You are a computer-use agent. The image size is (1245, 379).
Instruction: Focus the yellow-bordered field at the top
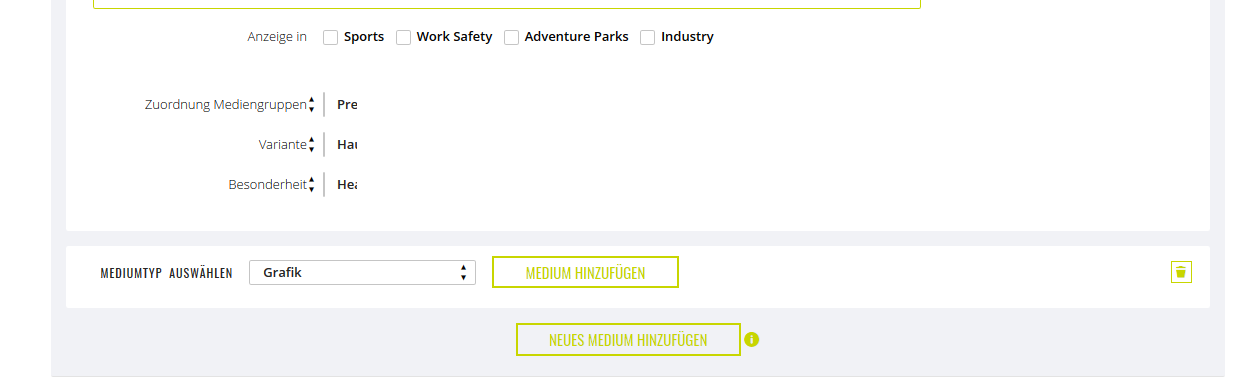(507, 4)
